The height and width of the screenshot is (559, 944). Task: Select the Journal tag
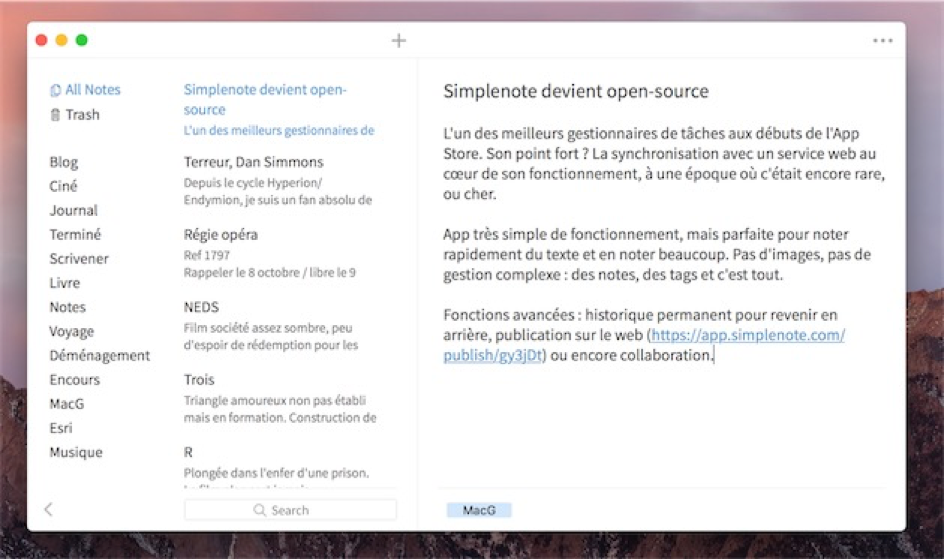73,211
